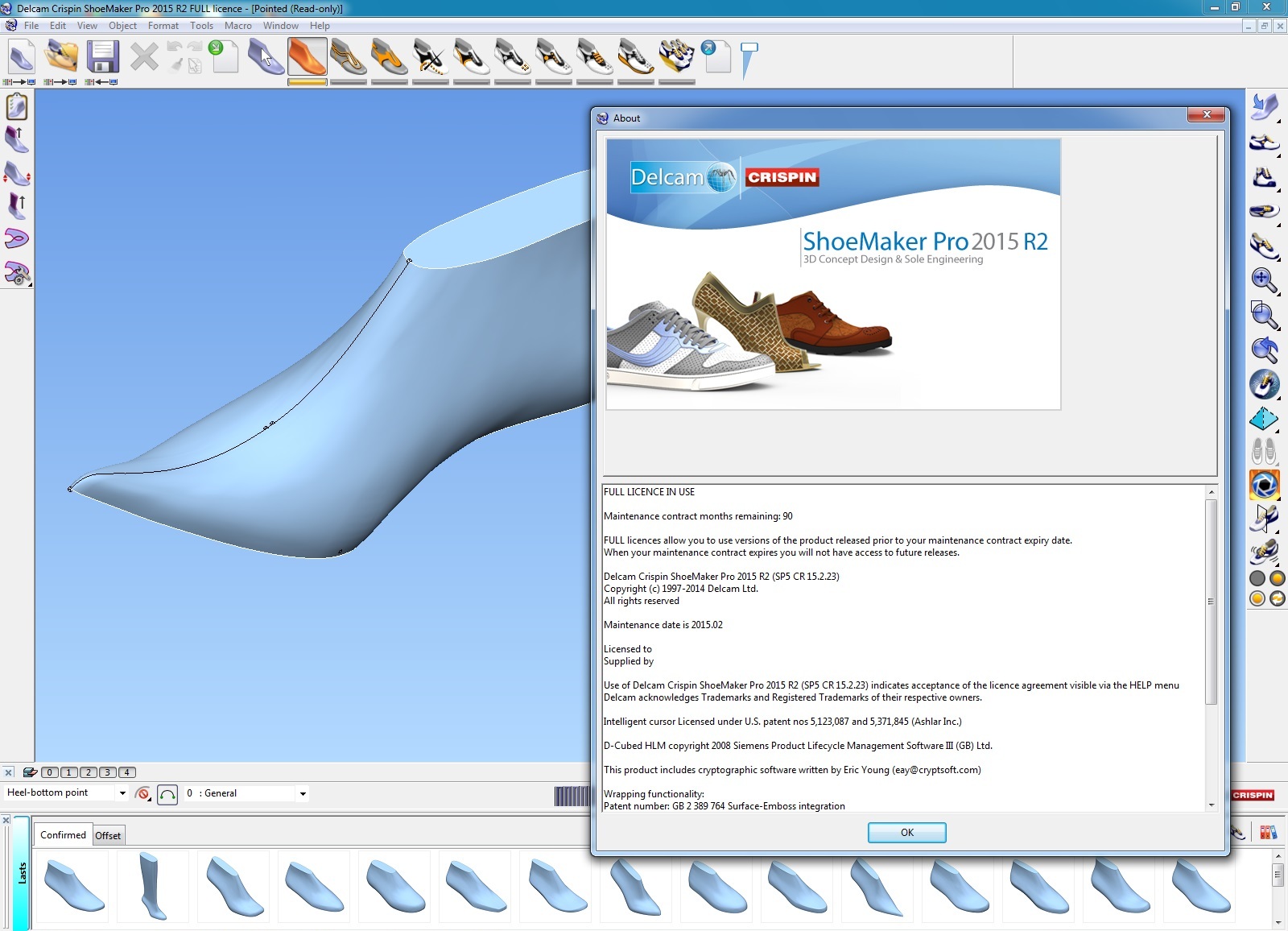Open the Tools menu
The height and width of the screenshot is (931, 1288).
click(x=201, y=26)
